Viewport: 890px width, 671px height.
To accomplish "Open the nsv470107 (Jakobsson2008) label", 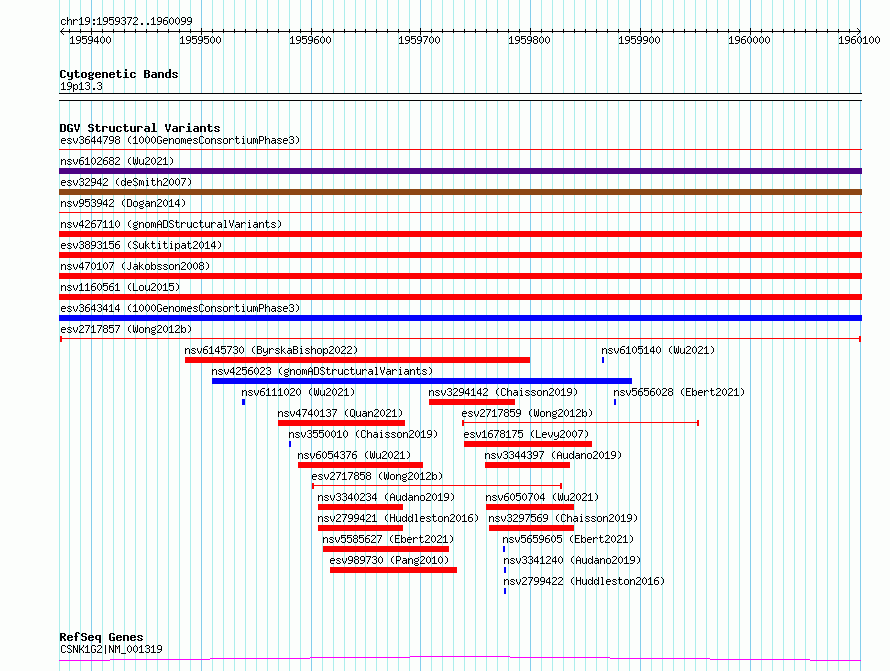I will [x=135, y=266].
